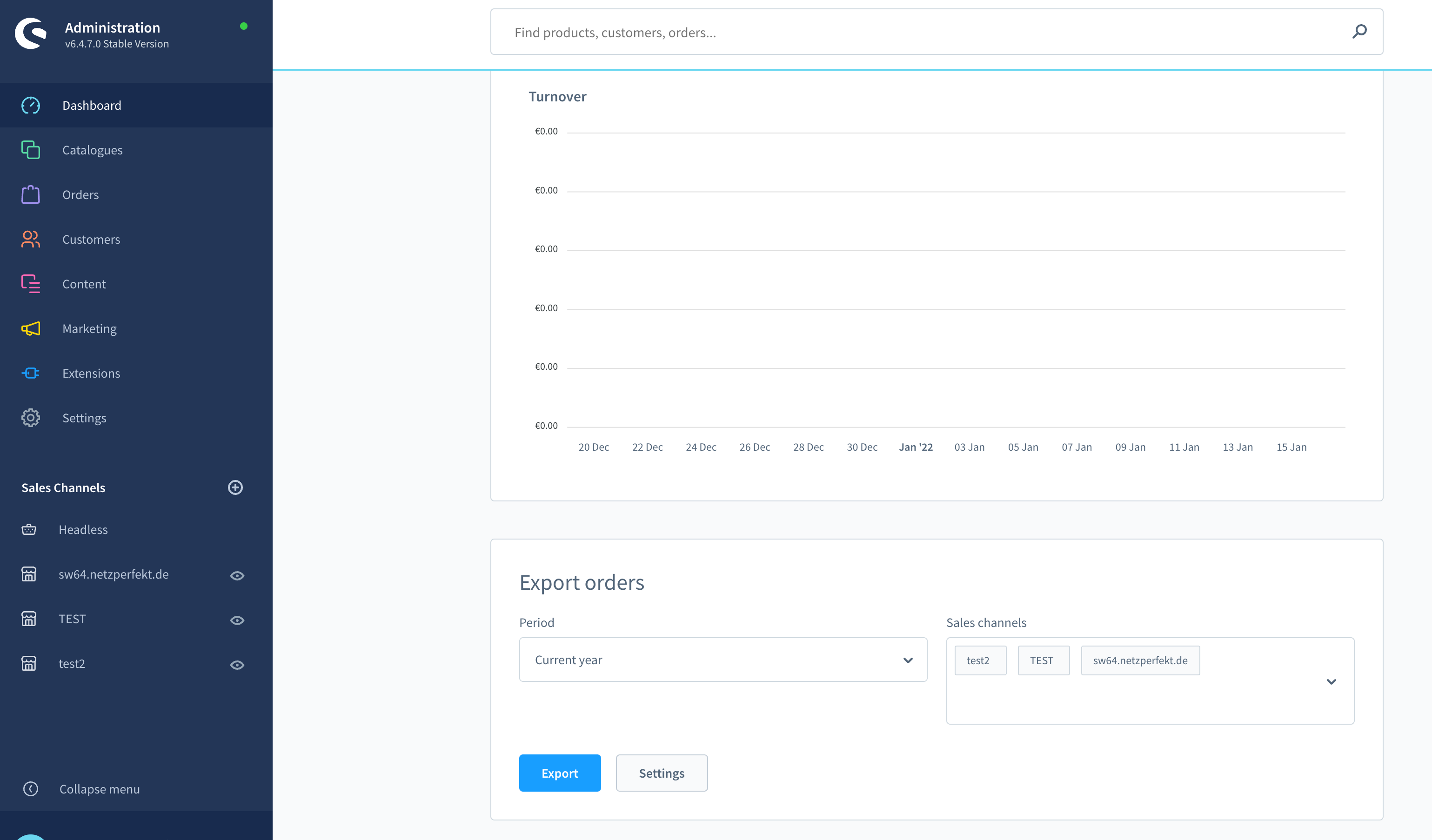This screenshot has width=1432, height=840.
Task: Click the Customers people icon
Action: [31, 239]
